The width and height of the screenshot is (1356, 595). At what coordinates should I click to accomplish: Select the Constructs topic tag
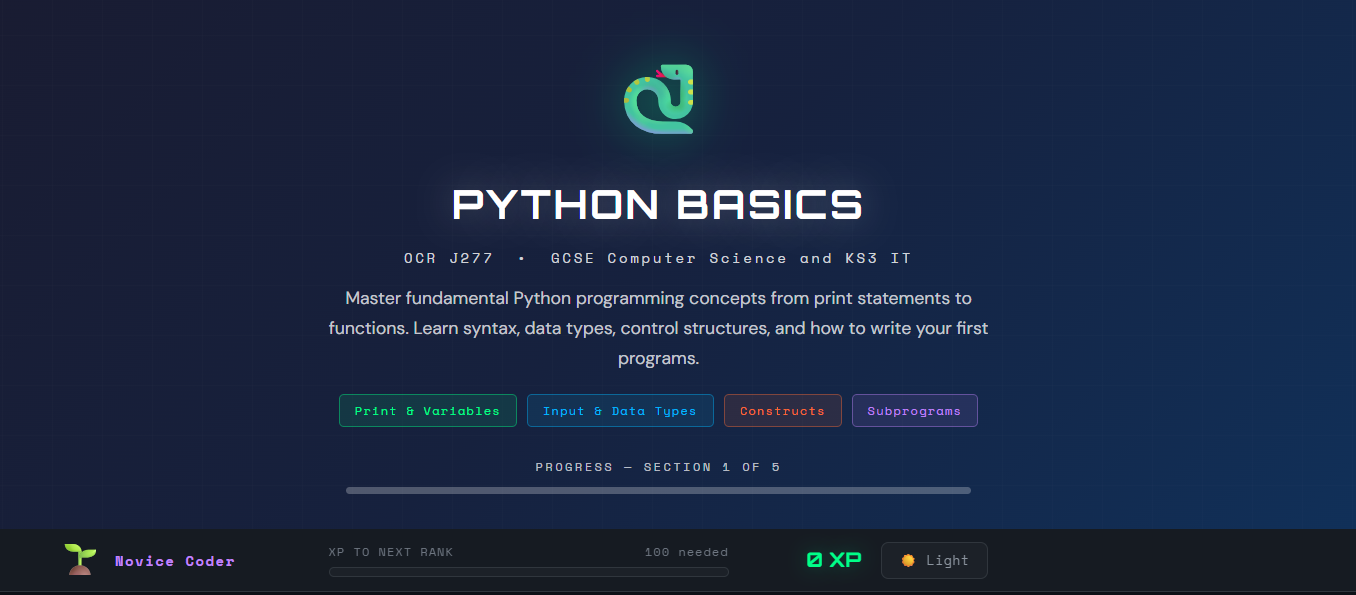783,411
